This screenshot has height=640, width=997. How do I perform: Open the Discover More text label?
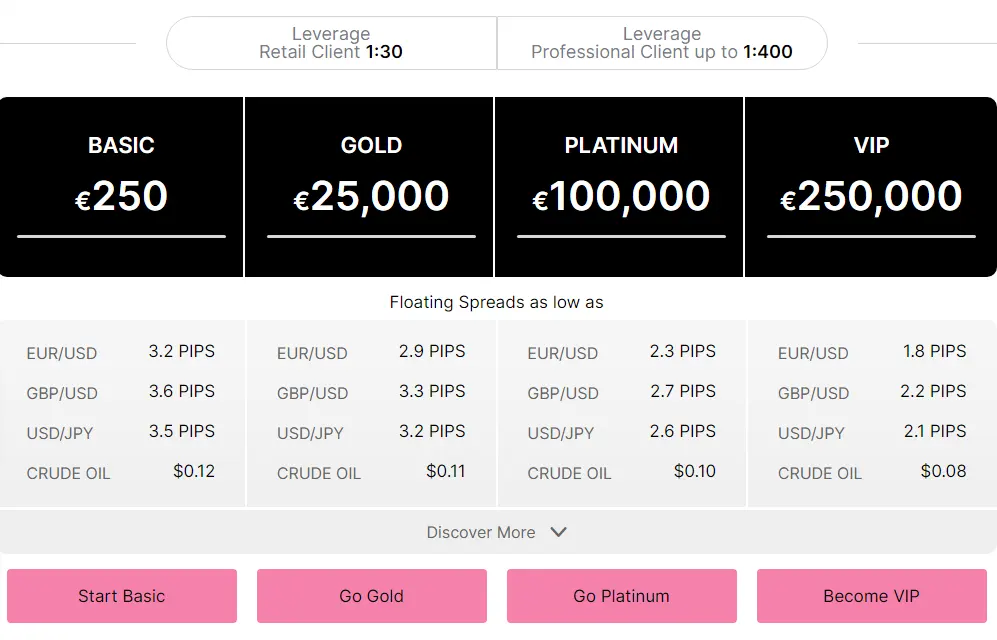(x=481, y=533)
